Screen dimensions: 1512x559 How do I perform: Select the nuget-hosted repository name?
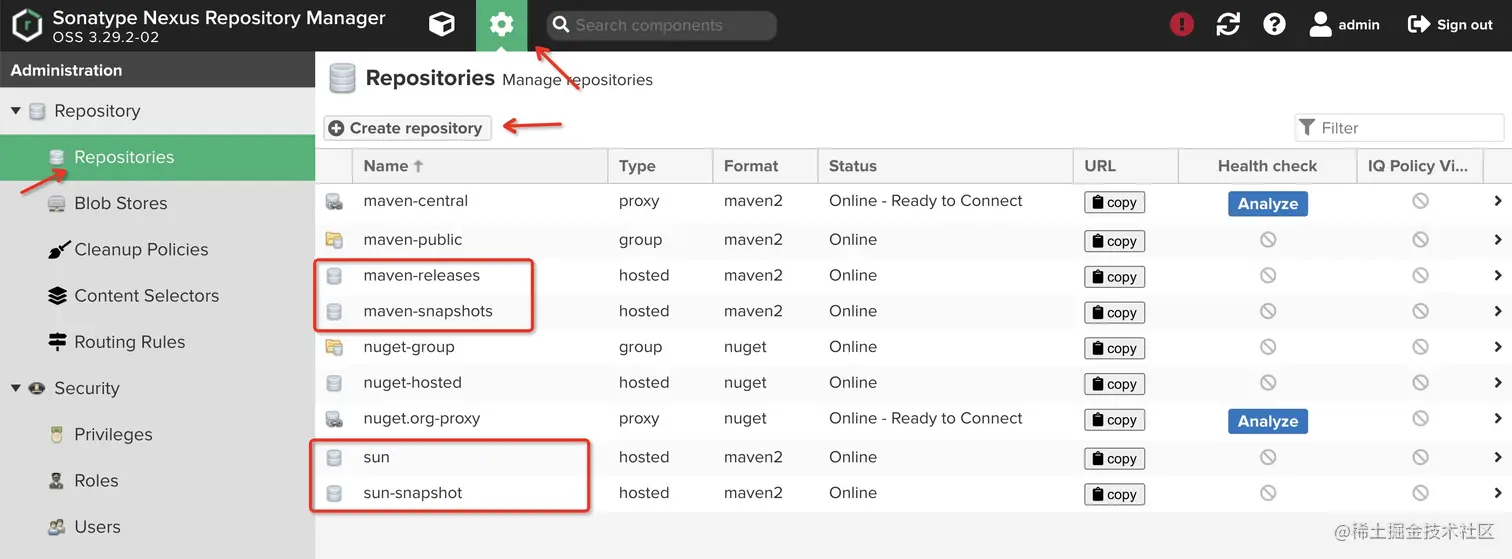412,382
